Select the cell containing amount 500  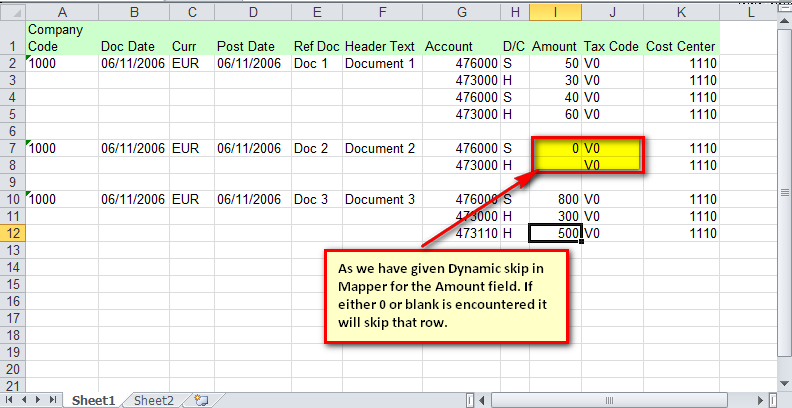click(554, 233)
